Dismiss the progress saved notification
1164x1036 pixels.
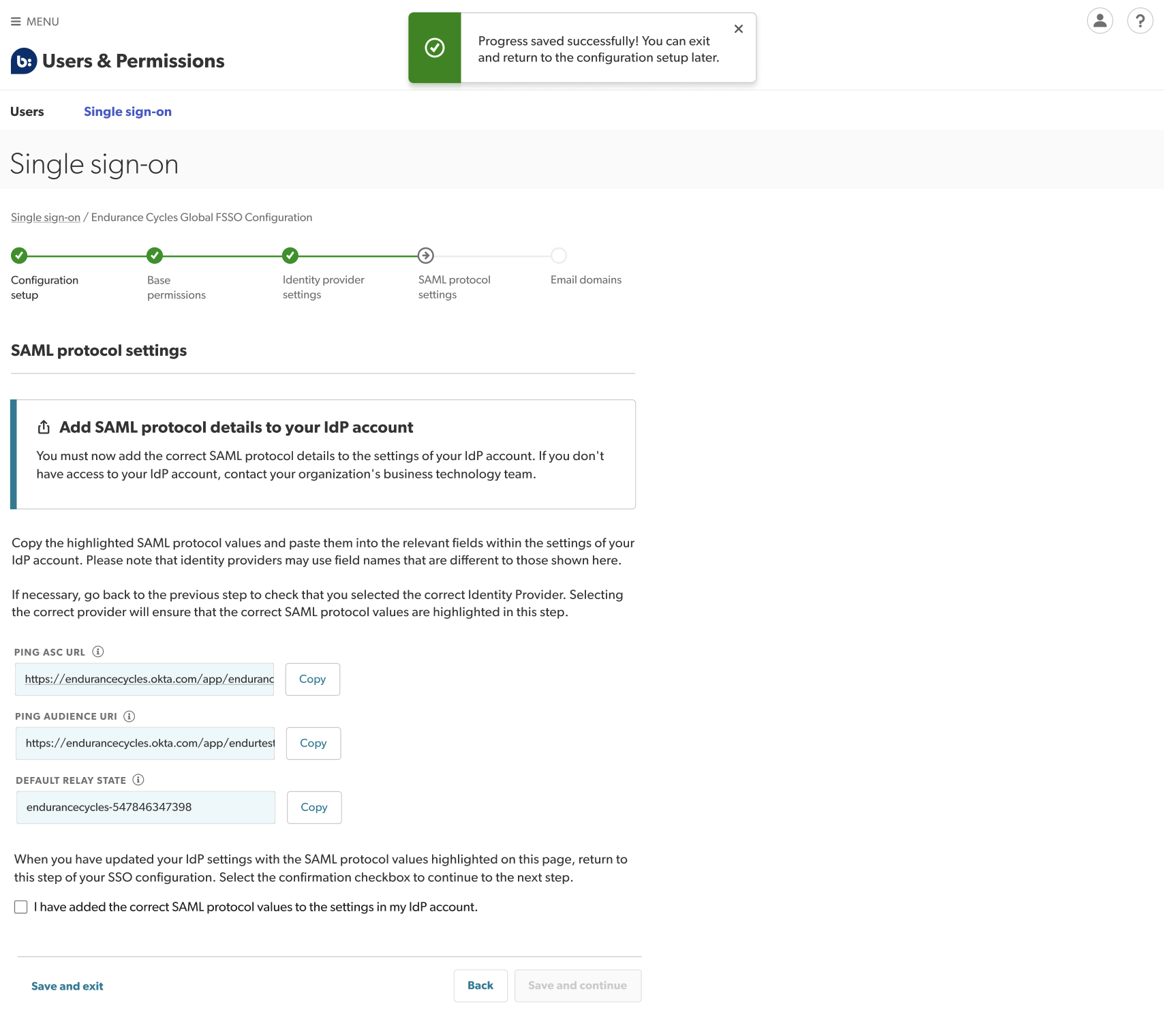point(738,29)
